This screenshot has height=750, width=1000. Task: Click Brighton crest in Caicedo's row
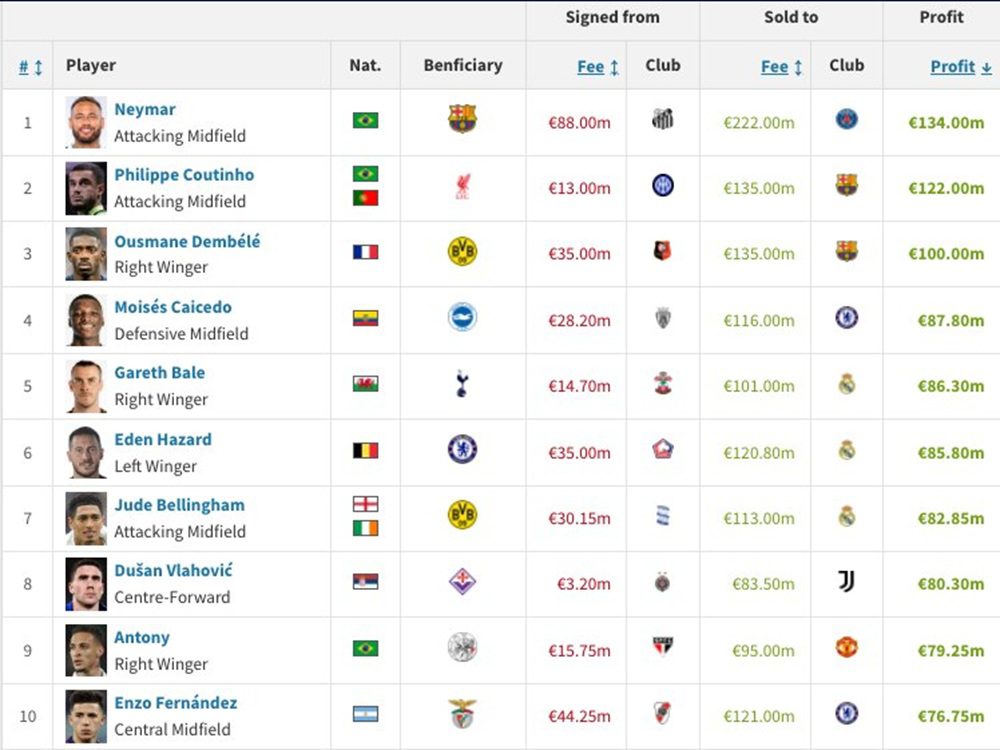pos(462,318)
